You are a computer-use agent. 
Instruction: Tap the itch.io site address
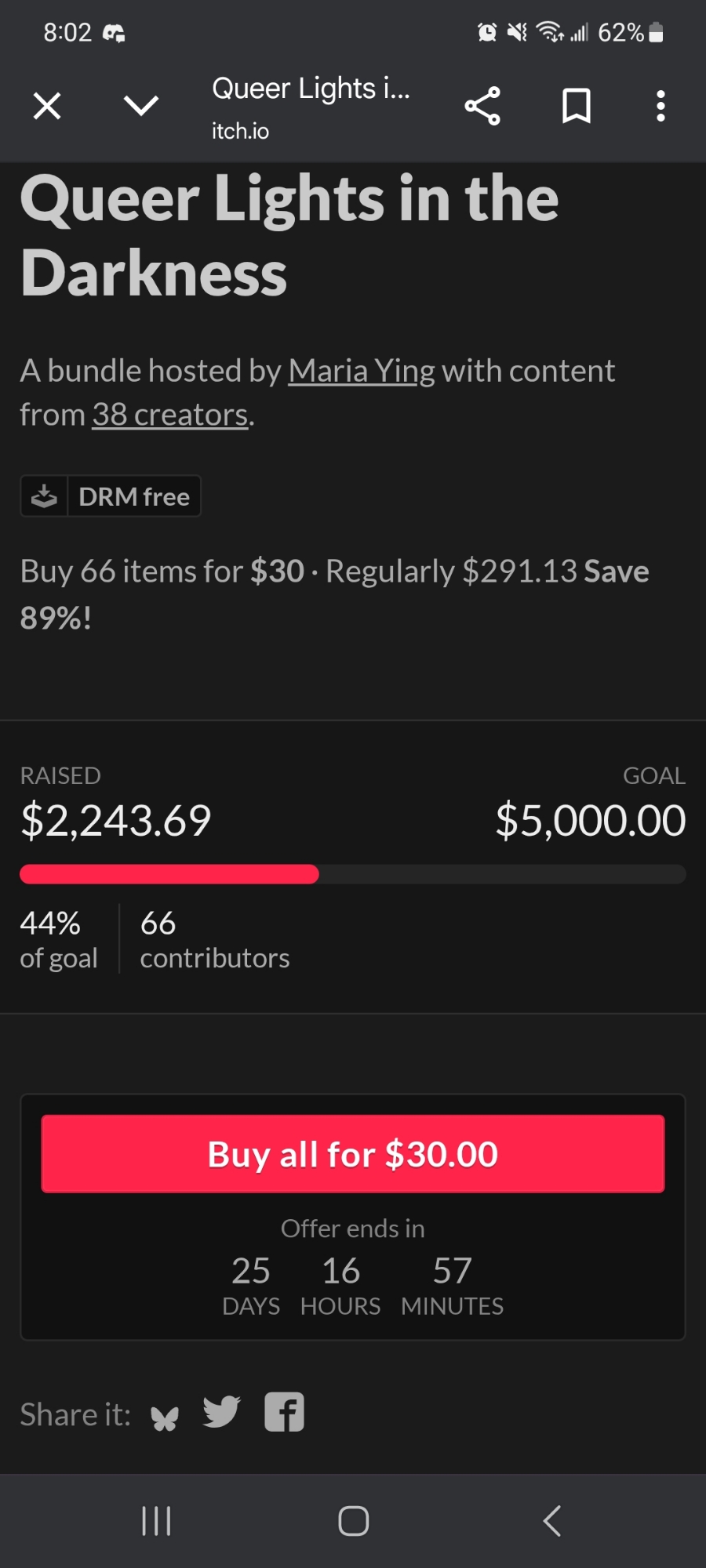tap(240, 131)
